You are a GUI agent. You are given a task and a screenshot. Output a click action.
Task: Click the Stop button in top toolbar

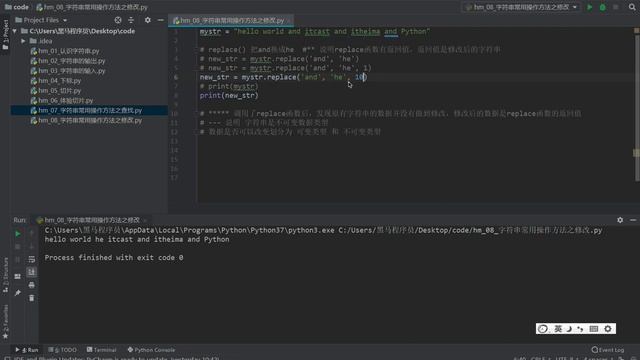(616, 7)
